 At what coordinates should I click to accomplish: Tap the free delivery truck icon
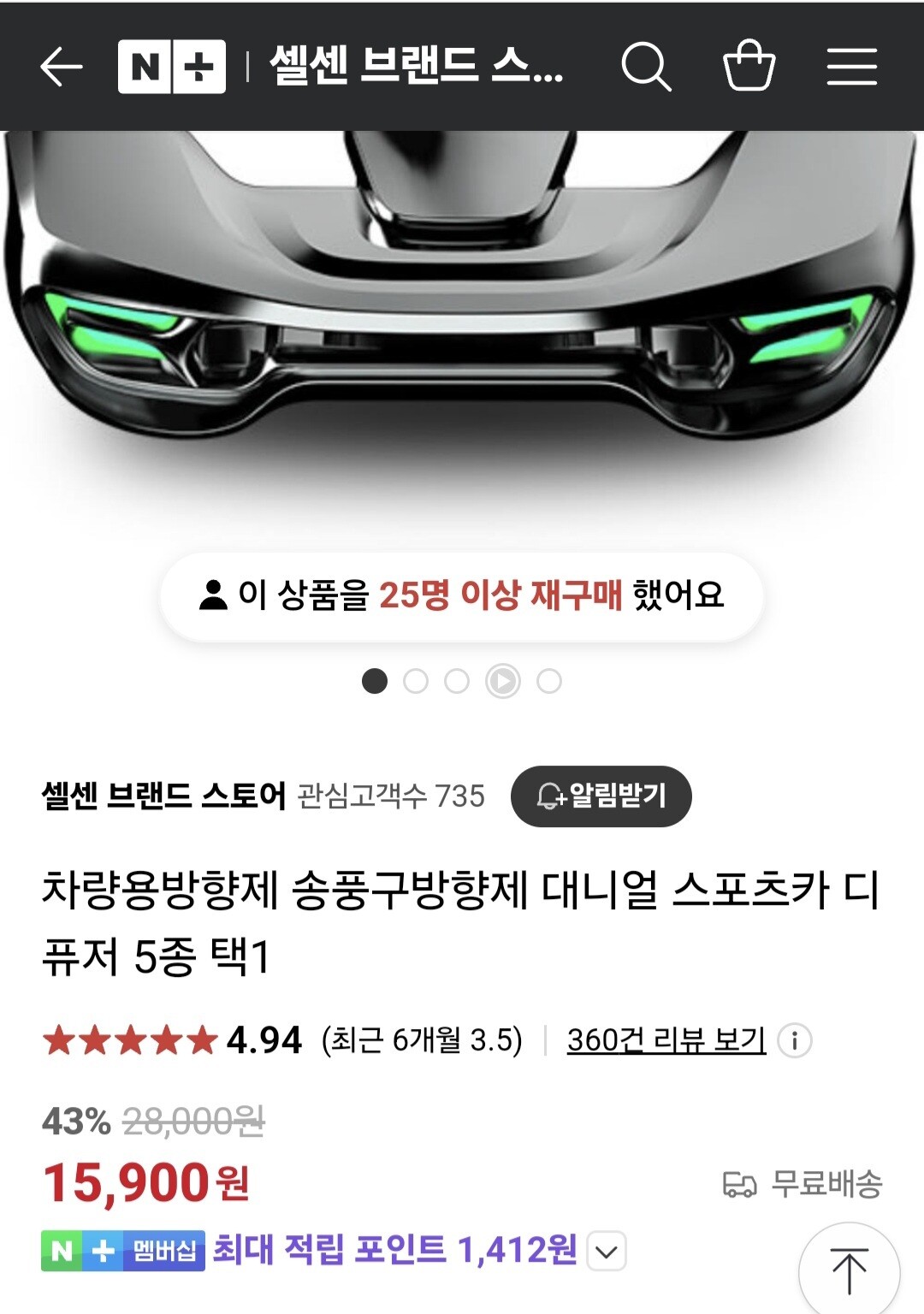740,1185
